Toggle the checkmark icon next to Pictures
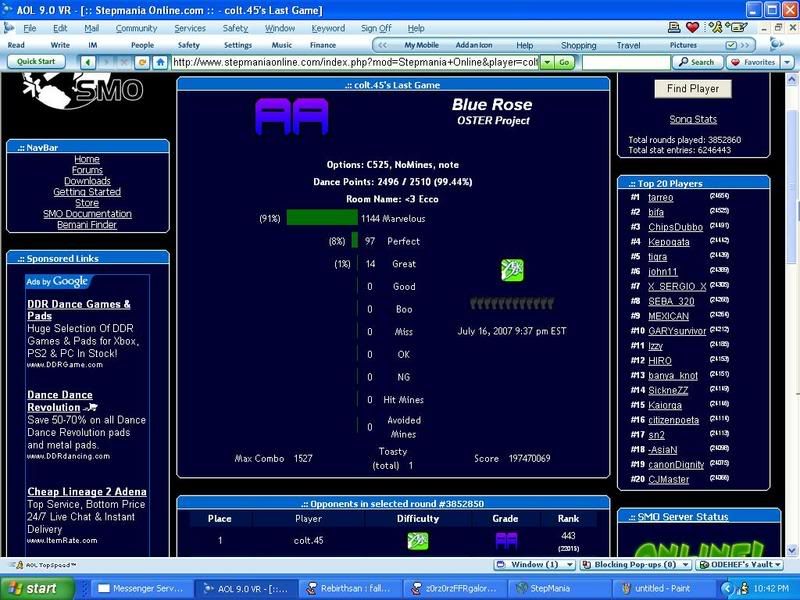Viewport: 800px width, 600px height. pos(731,45)
